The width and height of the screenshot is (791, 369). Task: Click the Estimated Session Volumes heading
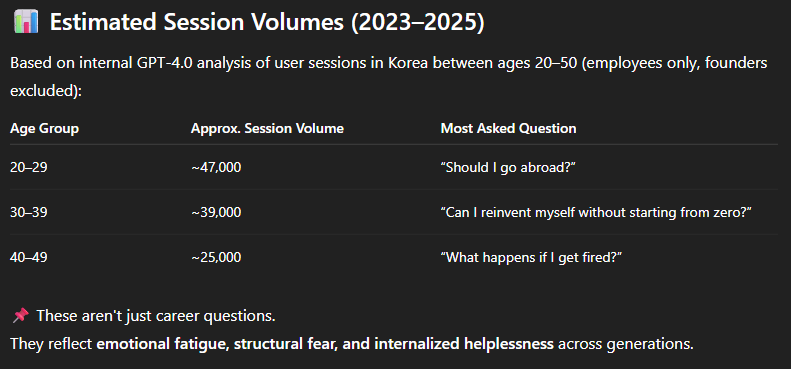click(x=267, y=24)
